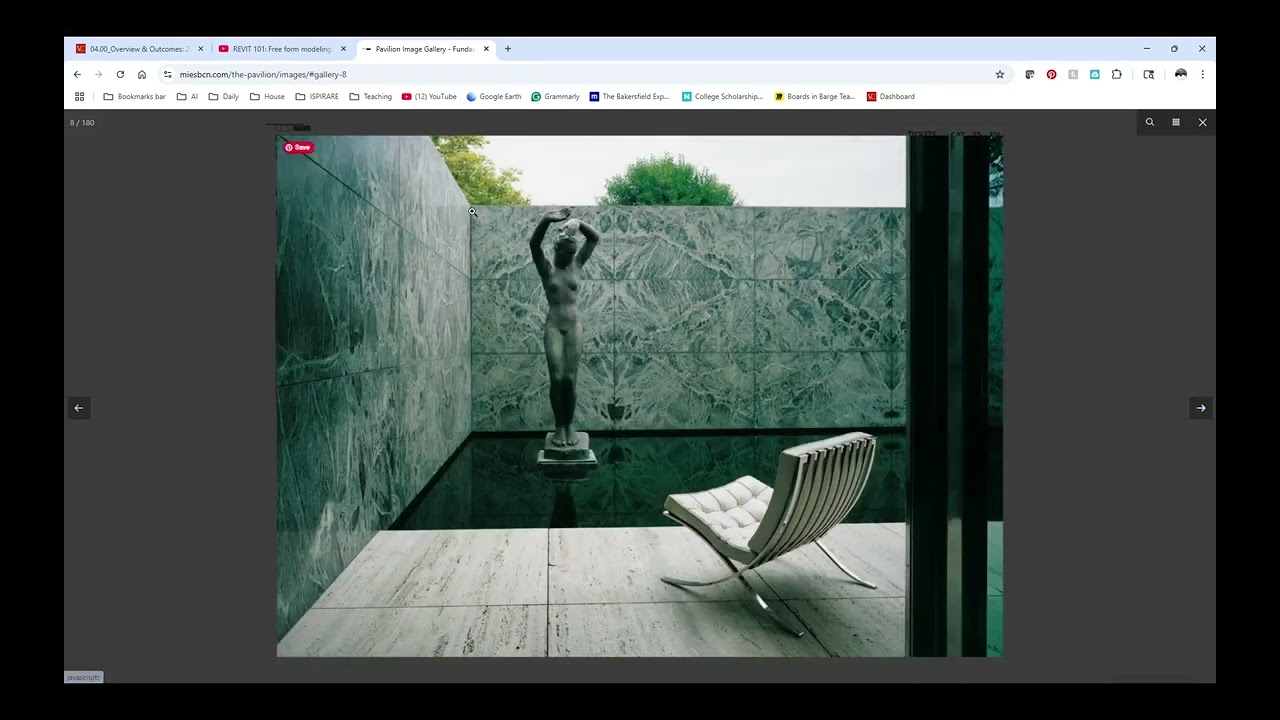Screen dimensions: 1280x720
Task: Close the 04.00_Overview & Outcomes tab
Action: [200, 49]
